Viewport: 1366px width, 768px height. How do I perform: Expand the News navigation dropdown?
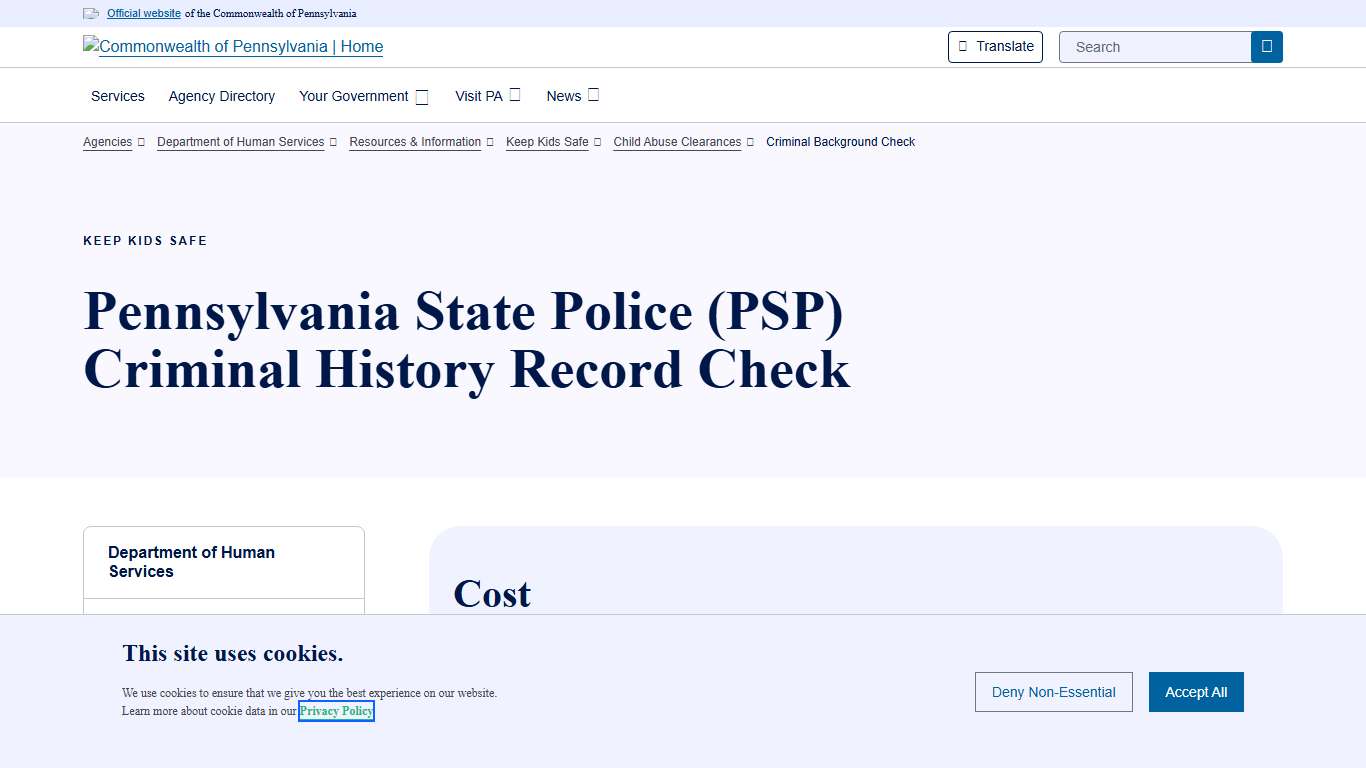point(594,95)
